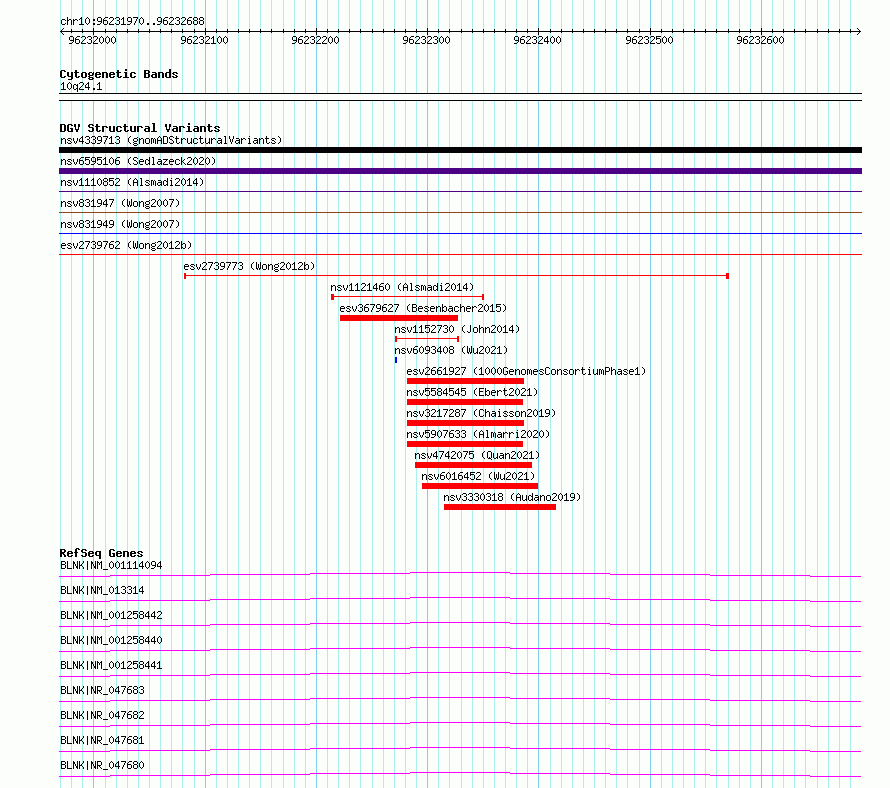Click ruler position 96232300

click(426, 40)
